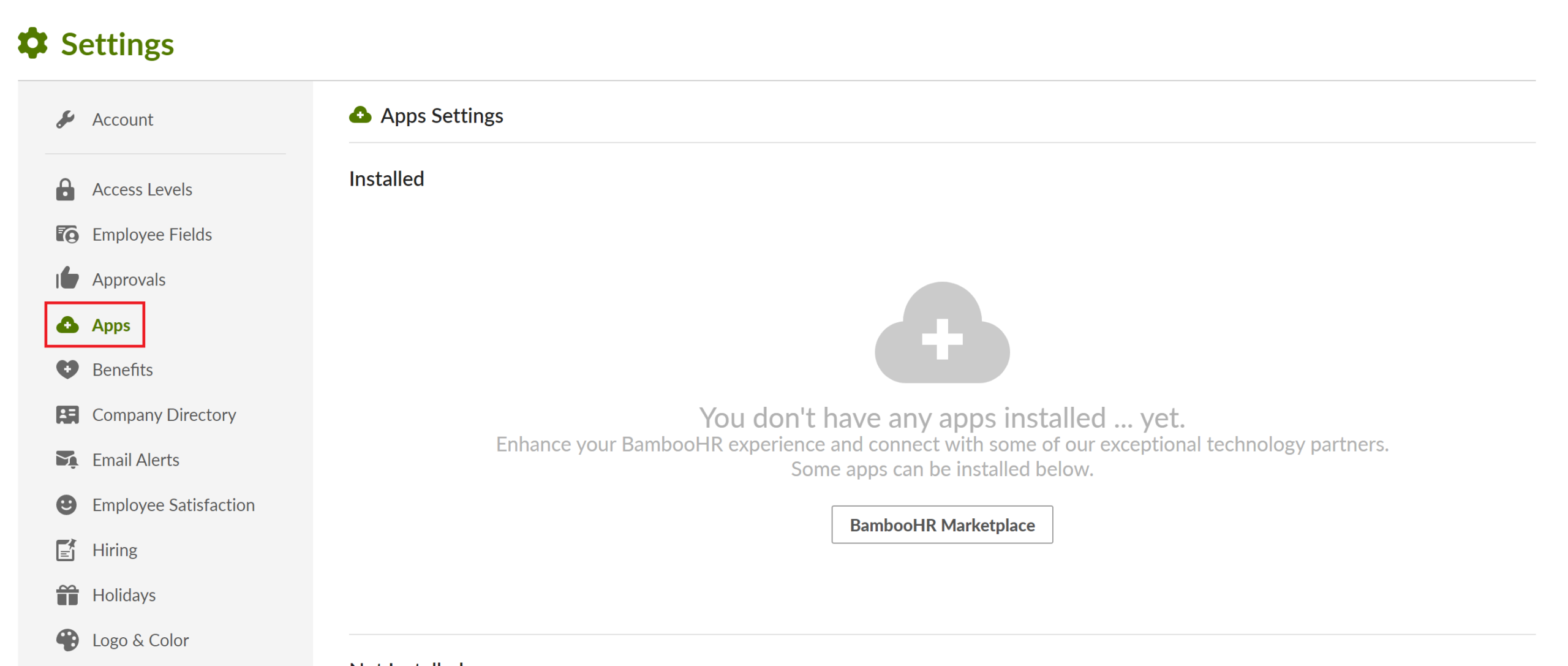The image size is (1568, 666).
Task: Click the Company Directory card icon
Action: pos(67,415)
